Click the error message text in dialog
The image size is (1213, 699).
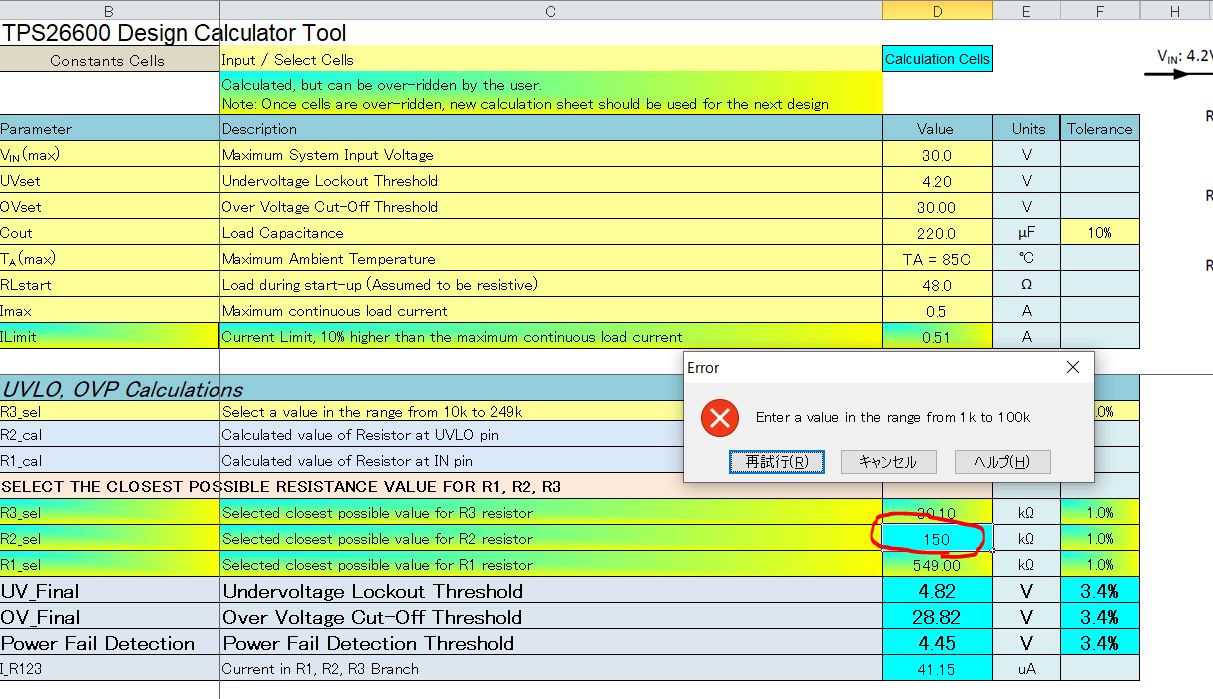892,417
